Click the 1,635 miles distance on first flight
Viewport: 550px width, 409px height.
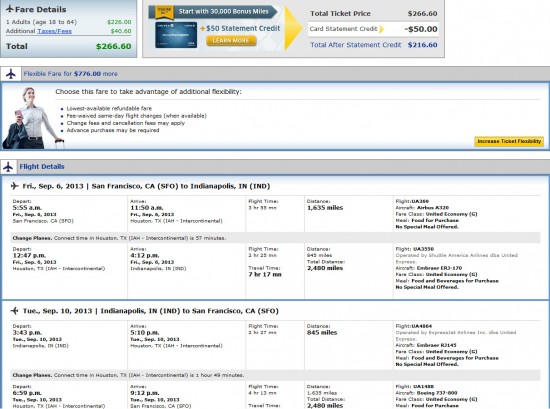pyautogui.click(x=325, y=208)
